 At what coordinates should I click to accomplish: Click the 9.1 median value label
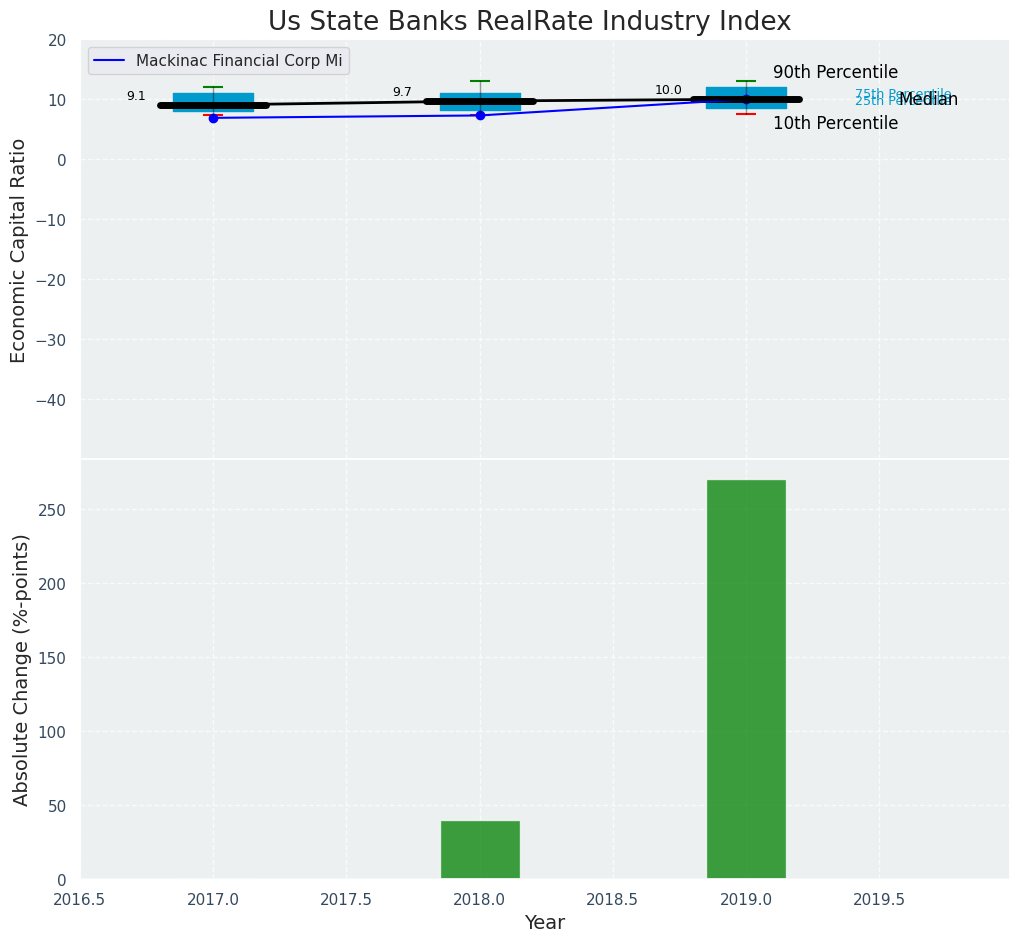pyautogui.click(x=136, y=96)
